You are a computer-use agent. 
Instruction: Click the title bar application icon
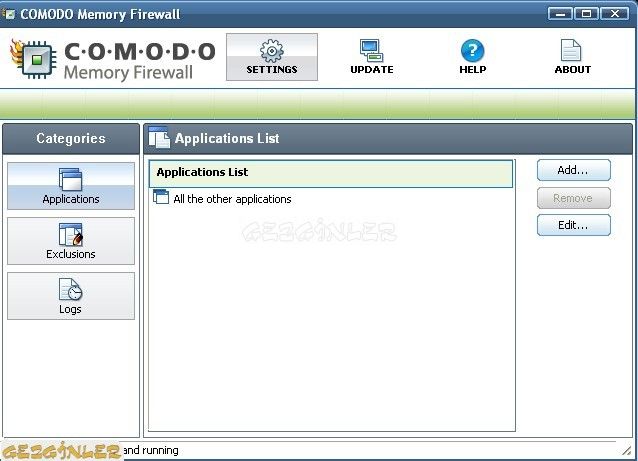tap(8, 14)
